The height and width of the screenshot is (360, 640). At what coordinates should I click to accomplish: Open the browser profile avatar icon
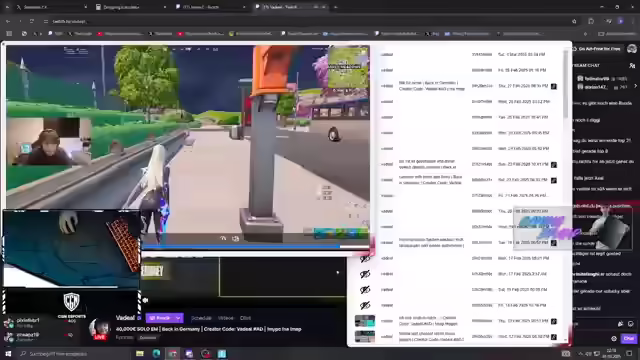[x=621, y=21]
